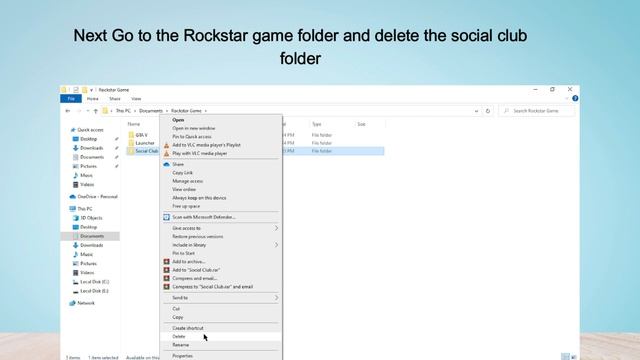Click Documents in the breadcrumb path
The height and width of the screenshot is (360, 640).
[x=151, y=111]
